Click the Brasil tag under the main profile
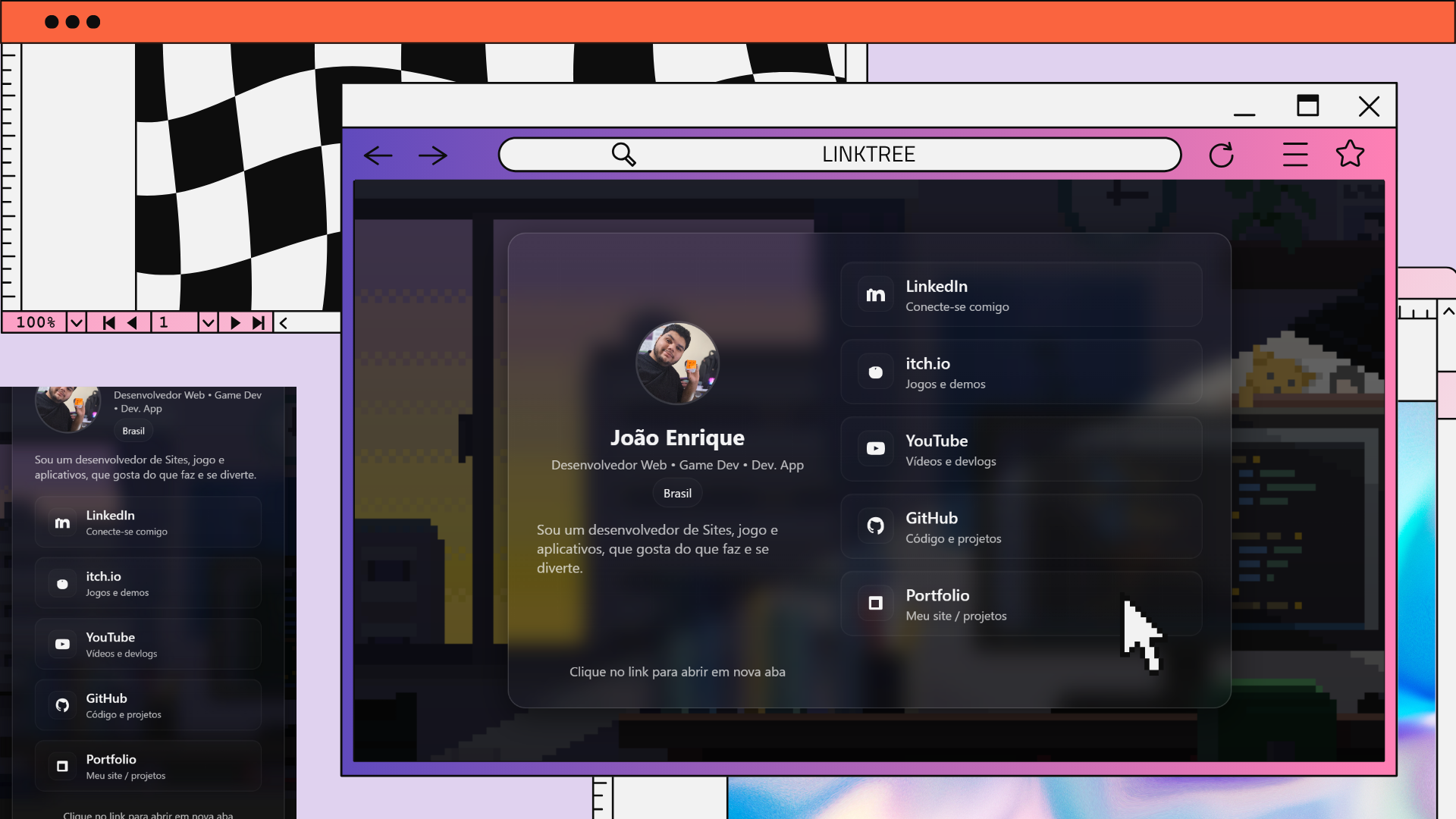 point(677,494)
